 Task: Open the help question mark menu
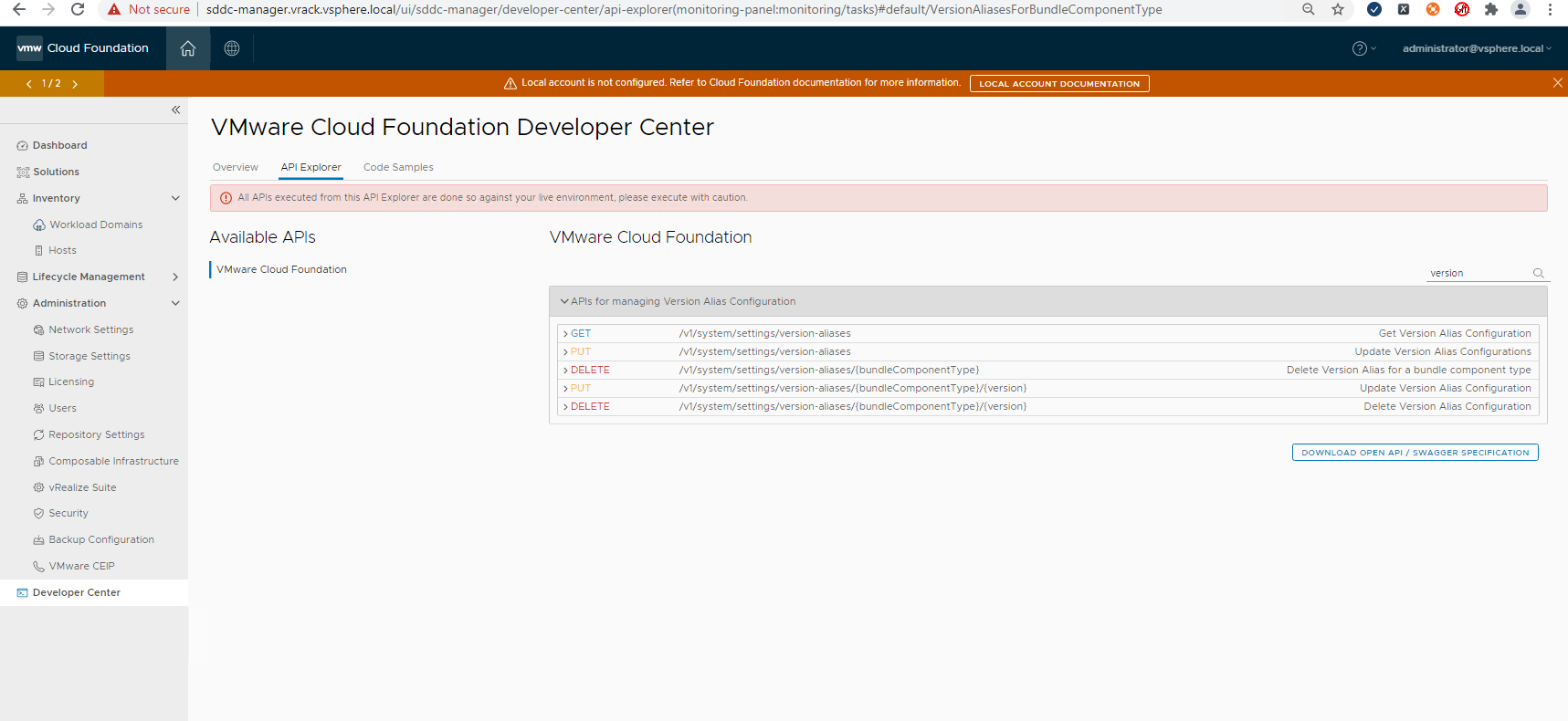click(1363, 48)
